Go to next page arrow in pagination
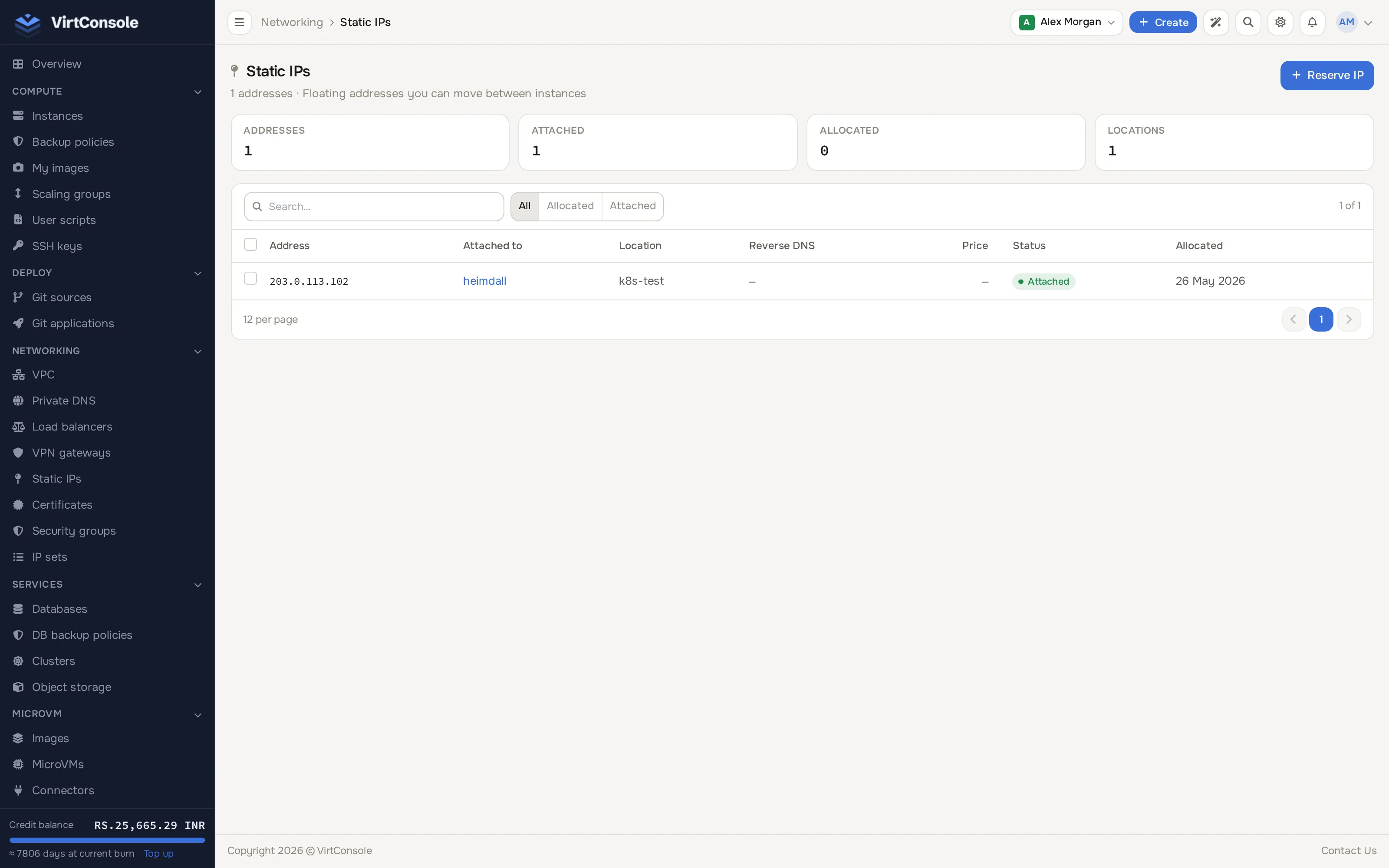 [x=1349, y=320]
